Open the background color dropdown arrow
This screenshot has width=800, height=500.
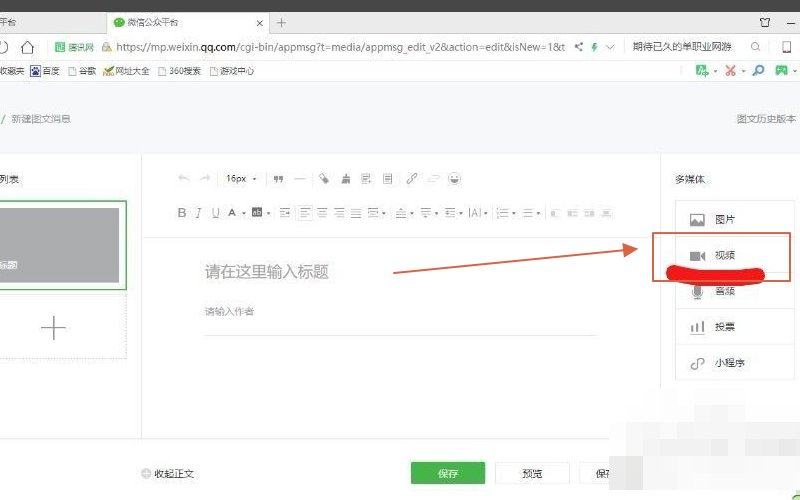(268, 213)
